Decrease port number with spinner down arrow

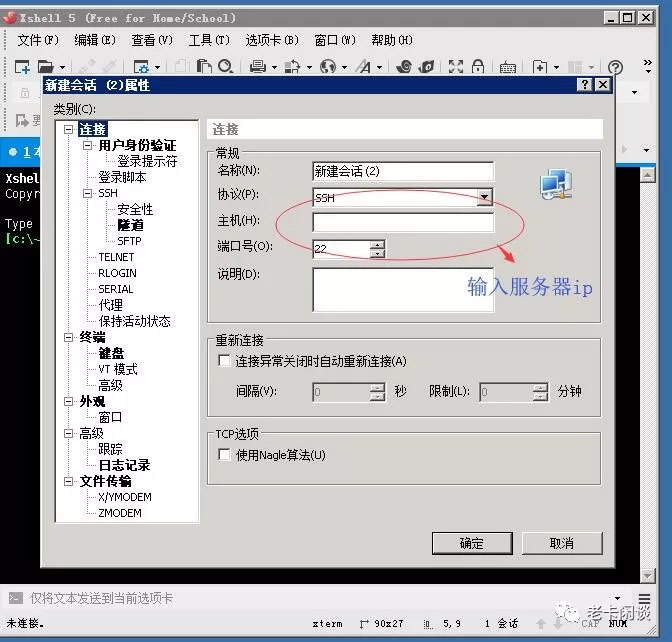click(378, 253)
